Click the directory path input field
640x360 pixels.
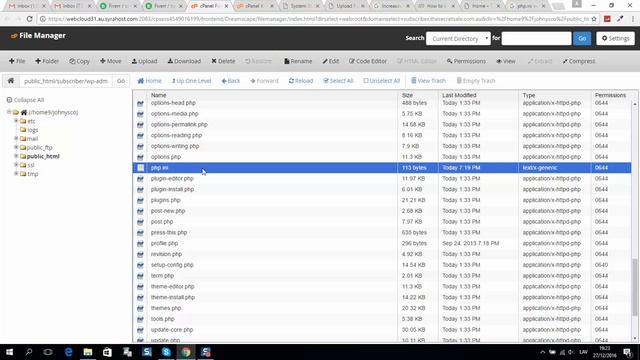[x=66, y=81]
